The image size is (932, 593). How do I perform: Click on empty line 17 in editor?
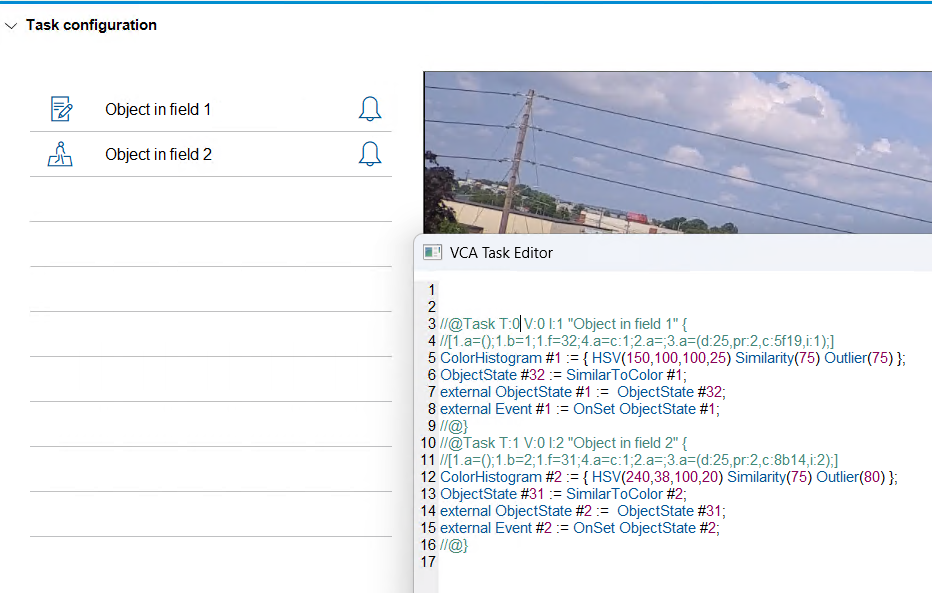point(600,562)
